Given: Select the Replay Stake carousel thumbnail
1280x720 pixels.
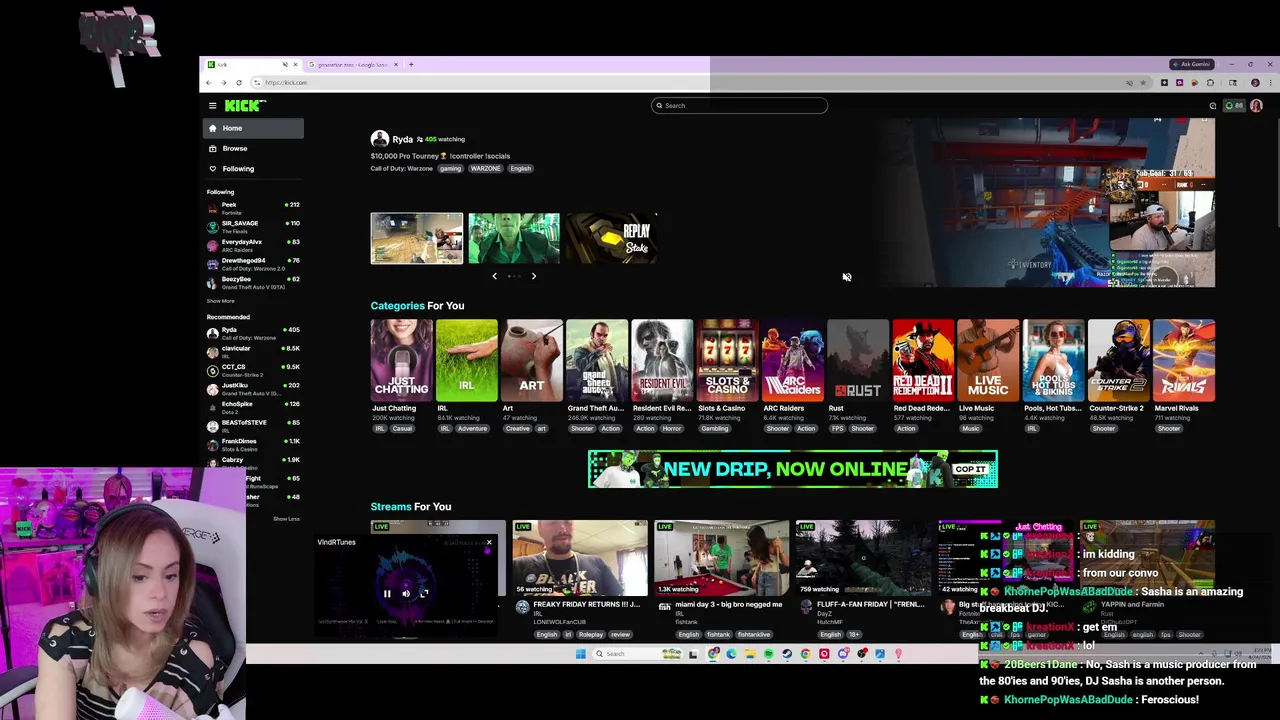Looking at the screenshot, I should point(610,238).
